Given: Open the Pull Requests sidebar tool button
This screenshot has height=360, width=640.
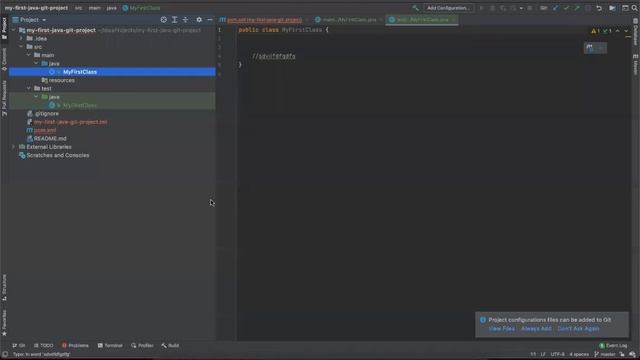Looking at the screenshot, I should point(4,98).
